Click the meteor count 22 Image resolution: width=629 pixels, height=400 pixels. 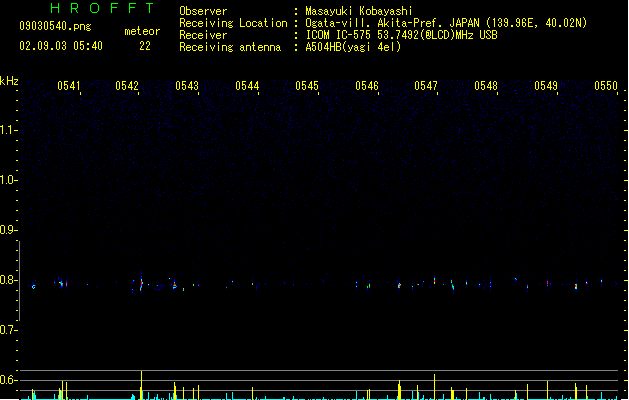145,46
